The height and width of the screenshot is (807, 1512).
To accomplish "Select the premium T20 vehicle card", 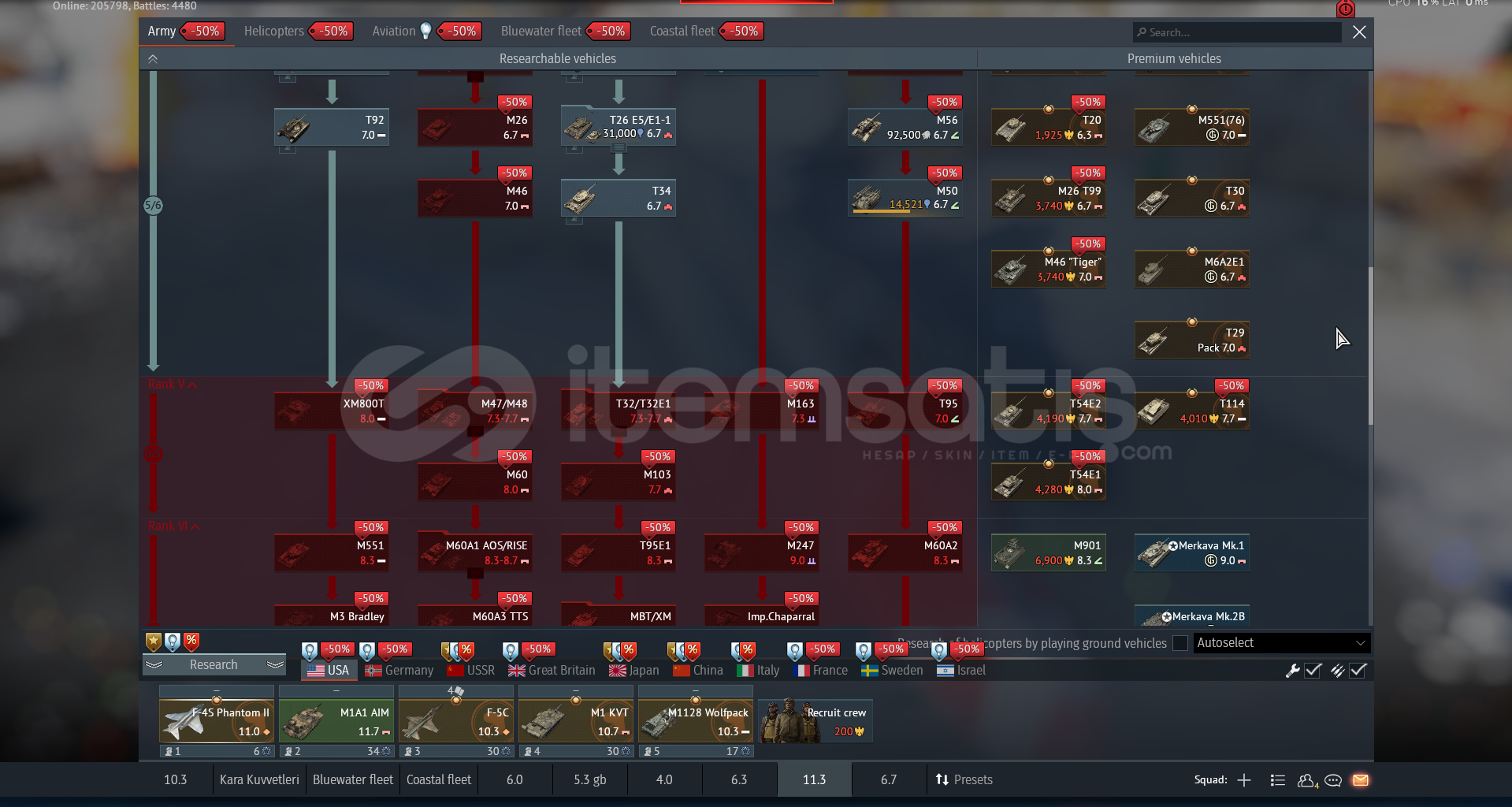I will 1049,127.
